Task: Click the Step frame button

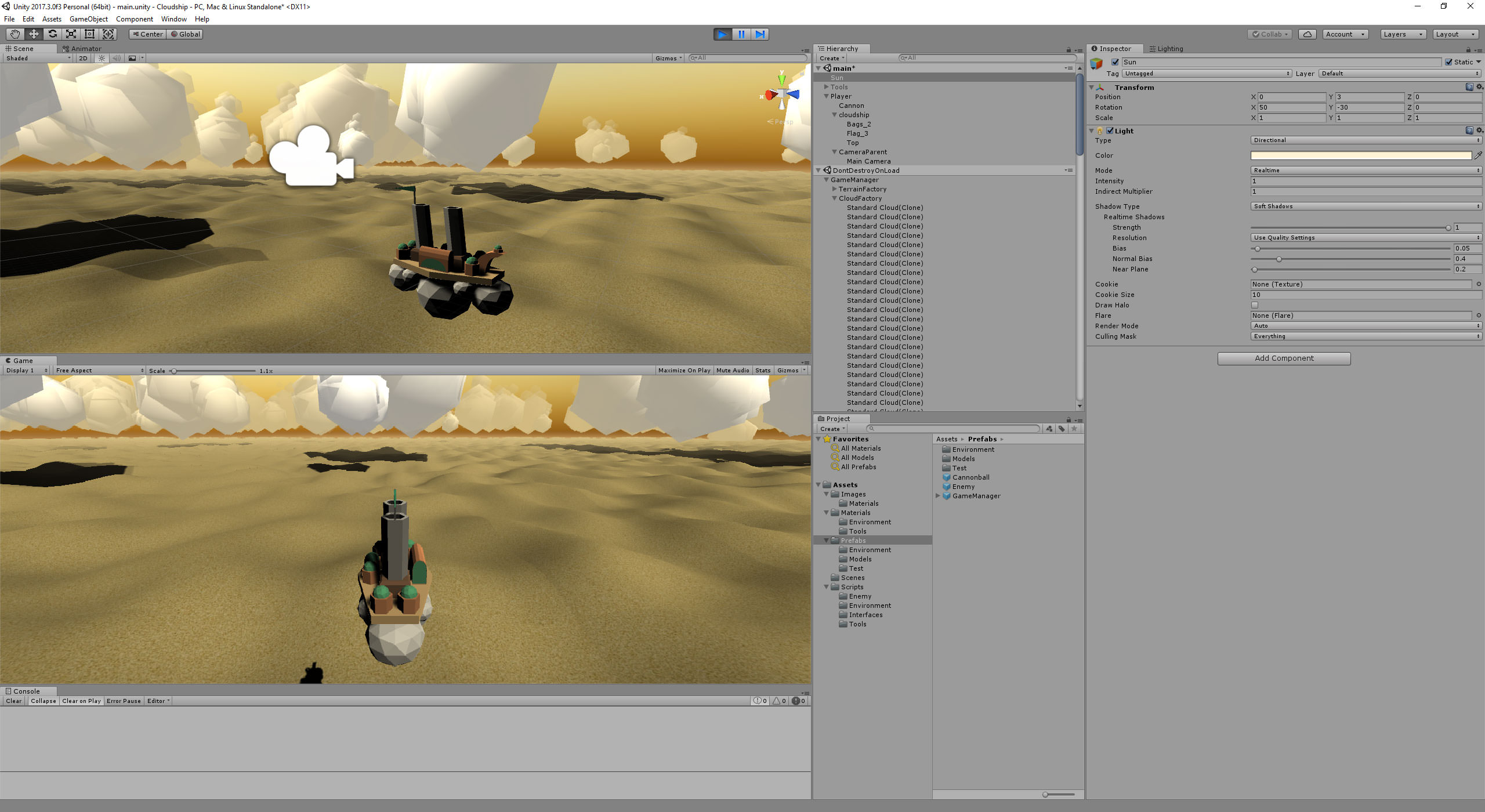Action: point(760,34)
